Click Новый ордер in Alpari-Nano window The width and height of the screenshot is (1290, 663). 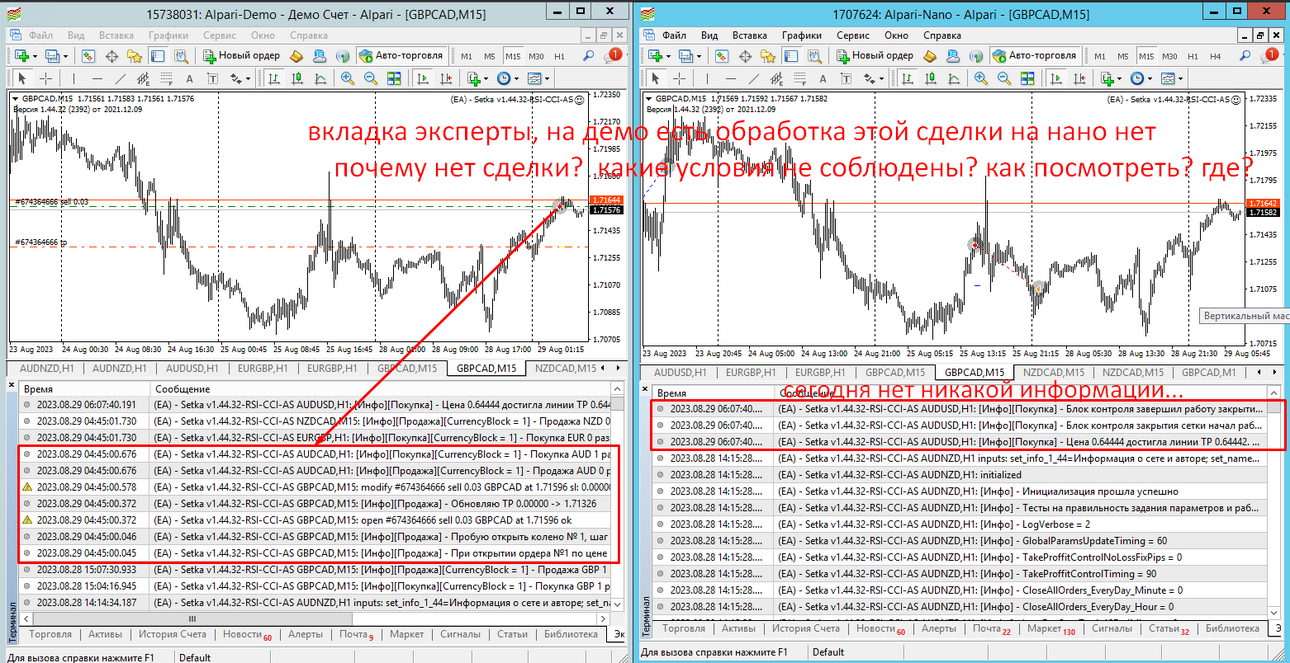tap(875, 55)
